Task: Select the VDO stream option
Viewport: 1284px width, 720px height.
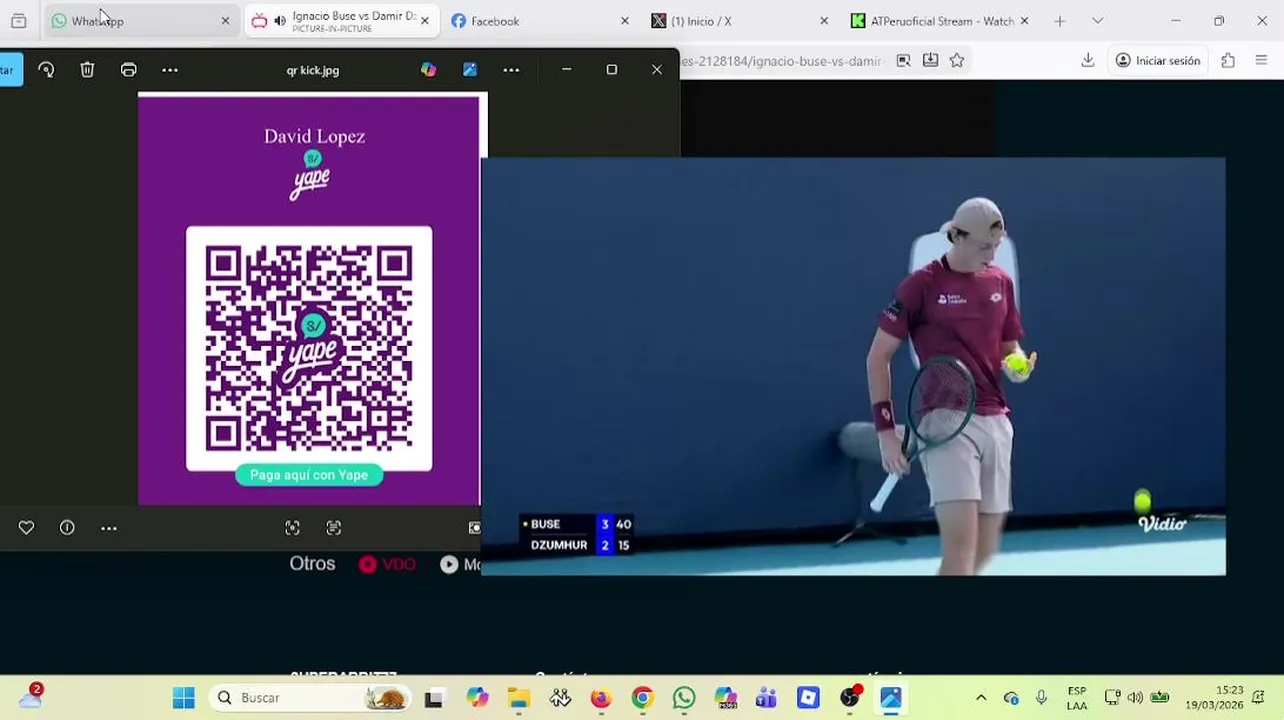Action: [x=387, y=564]
